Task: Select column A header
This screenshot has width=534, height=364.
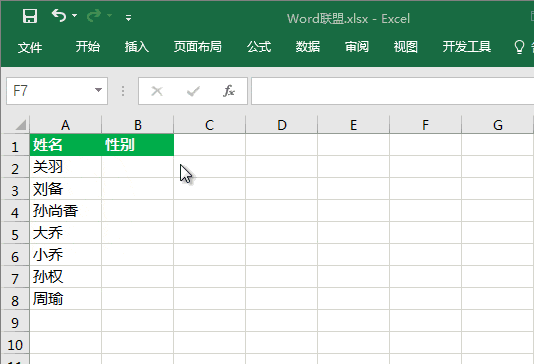Action: 65,125
